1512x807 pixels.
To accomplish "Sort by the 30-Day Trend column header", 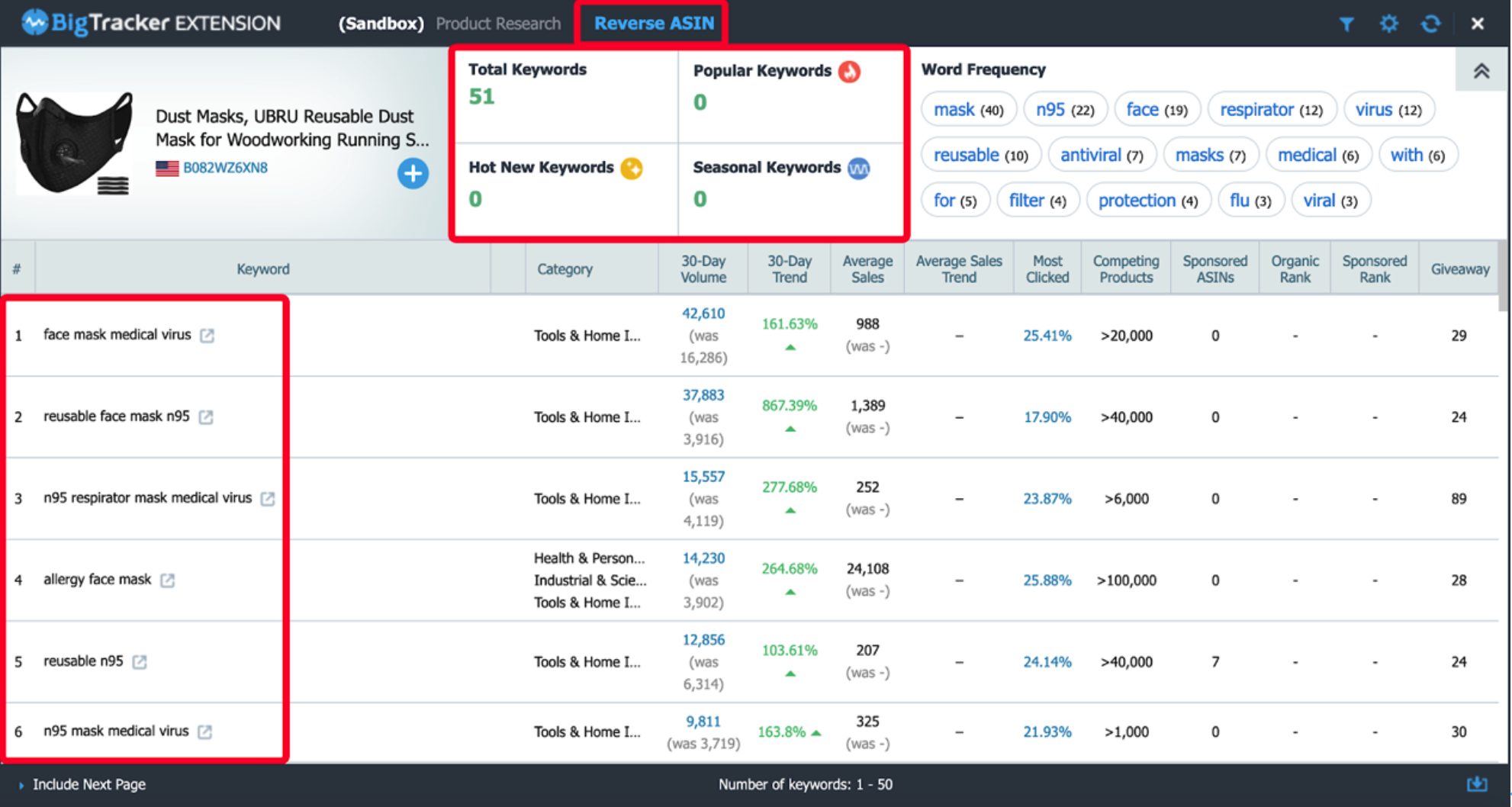I will click(790, 269).
